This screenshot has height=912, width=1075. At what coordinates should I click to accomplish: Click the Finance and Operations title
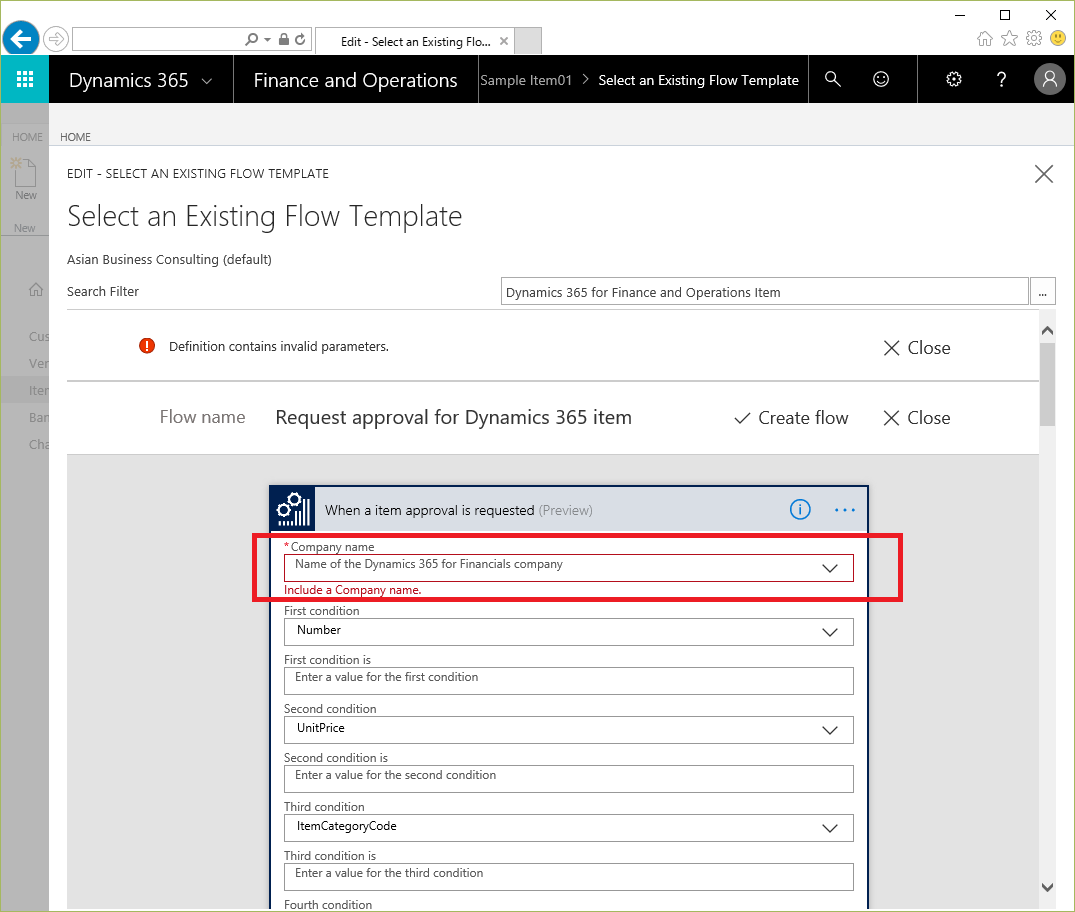[355, 80]
